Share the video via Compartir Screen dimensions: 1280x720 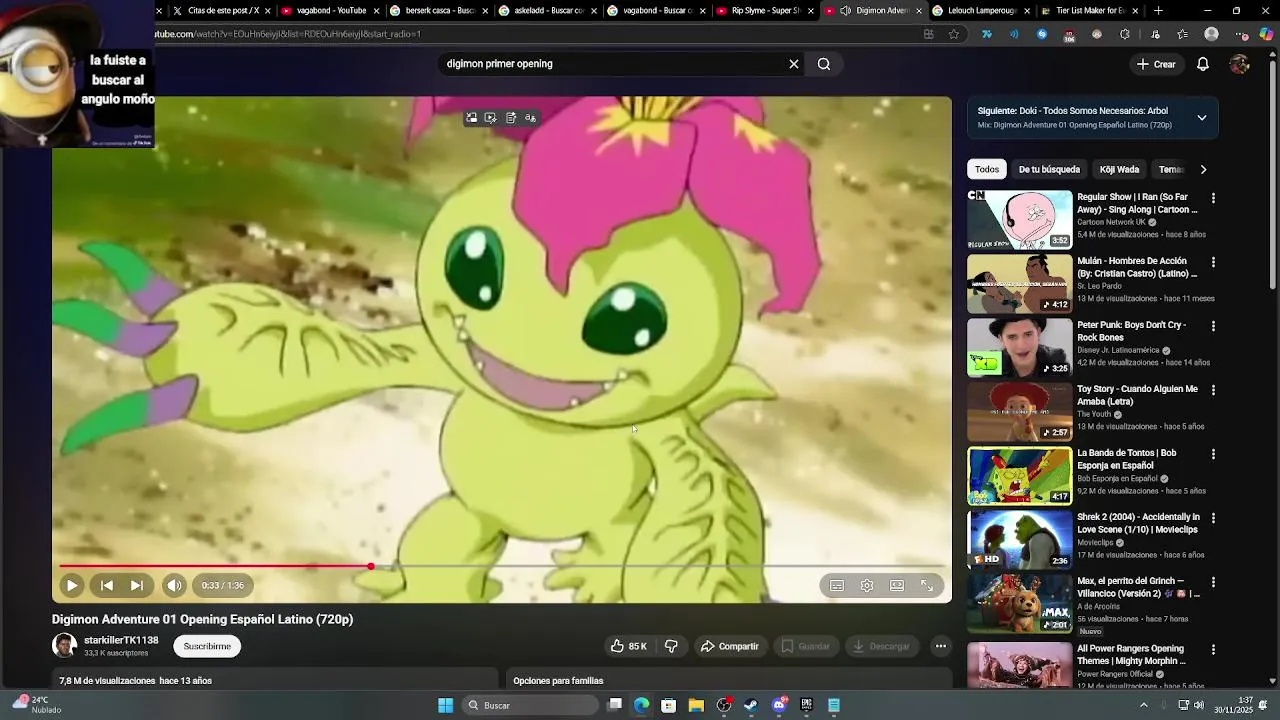point(729,646)
